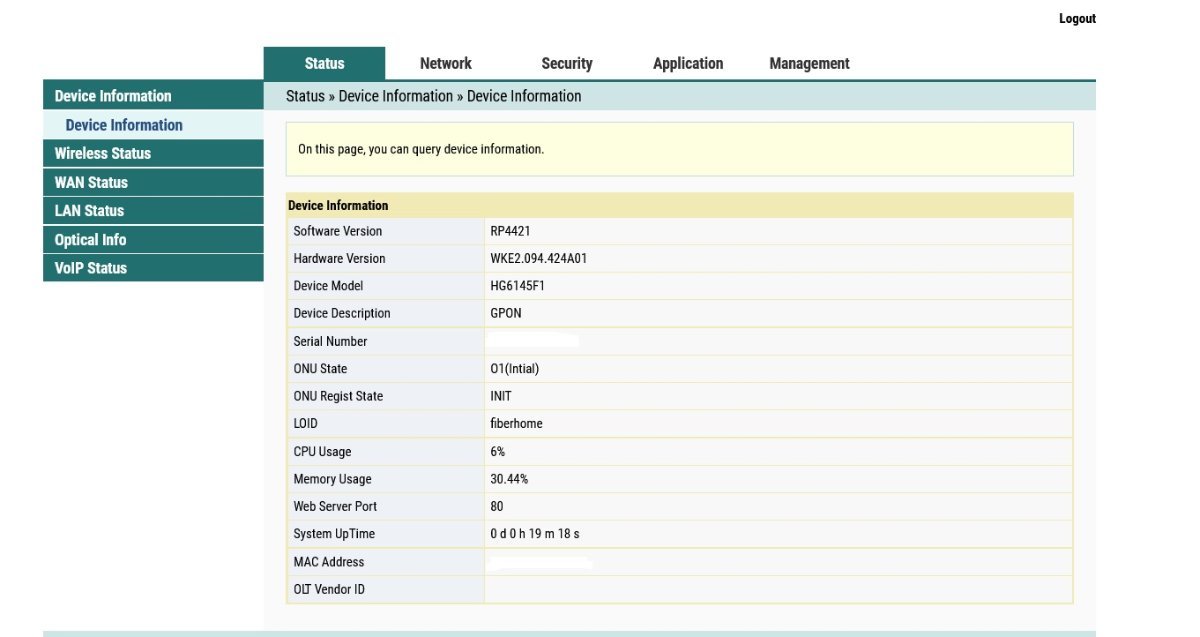Select the Device Information sub-item in sidebar

click(x=124, y=125)
